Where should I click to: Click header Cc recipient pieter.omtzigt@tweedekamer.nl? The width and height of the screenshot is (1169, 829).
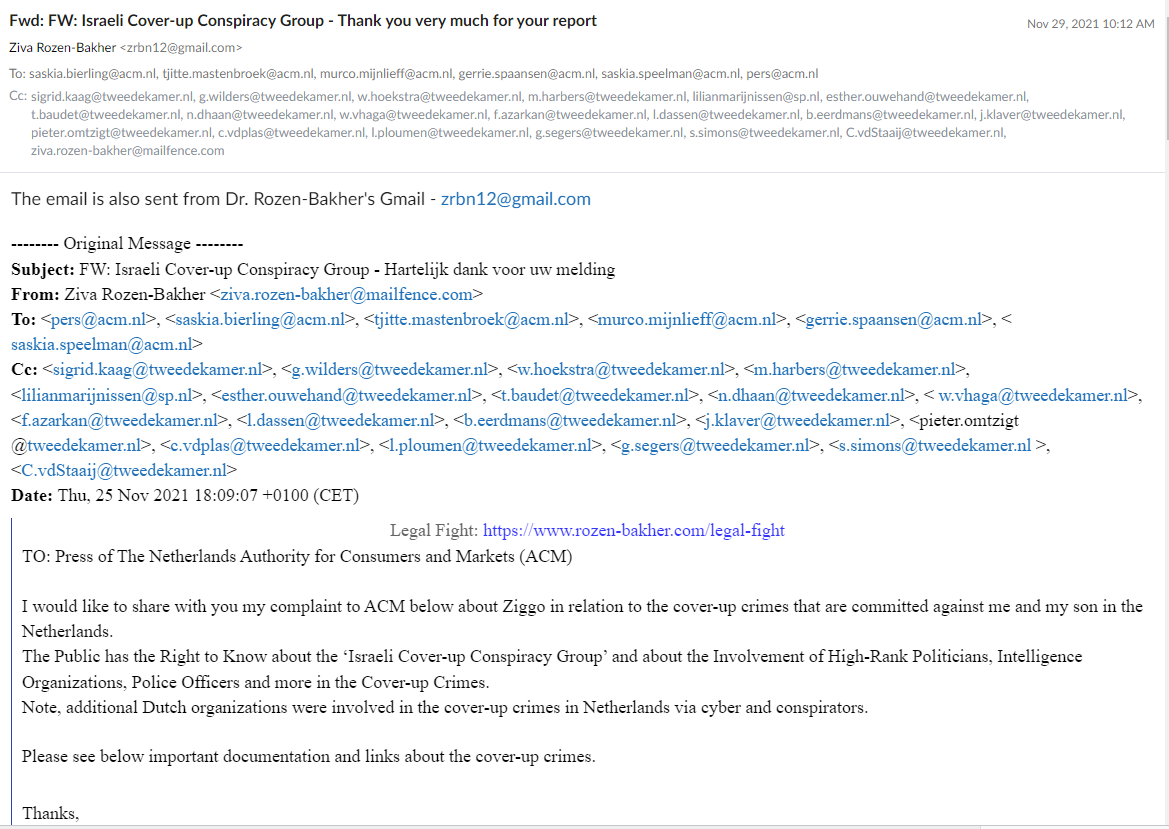coord(122,133)
